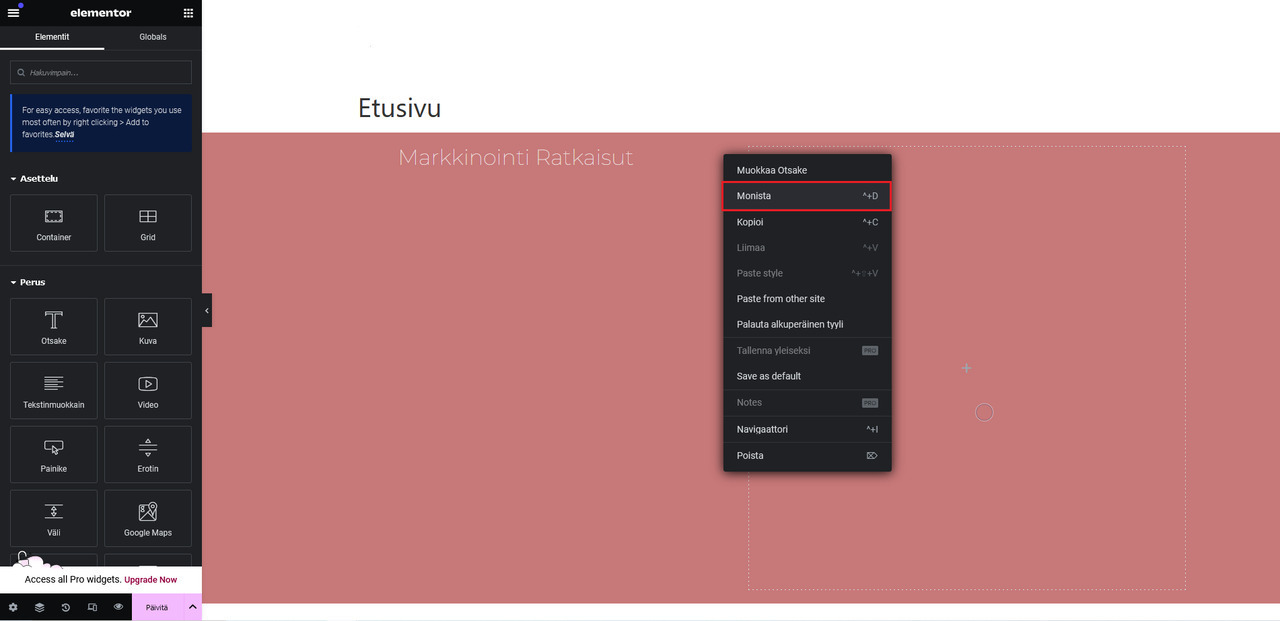Select the Kuva image widget
The image size is (1280, 621).
(147, 326)
